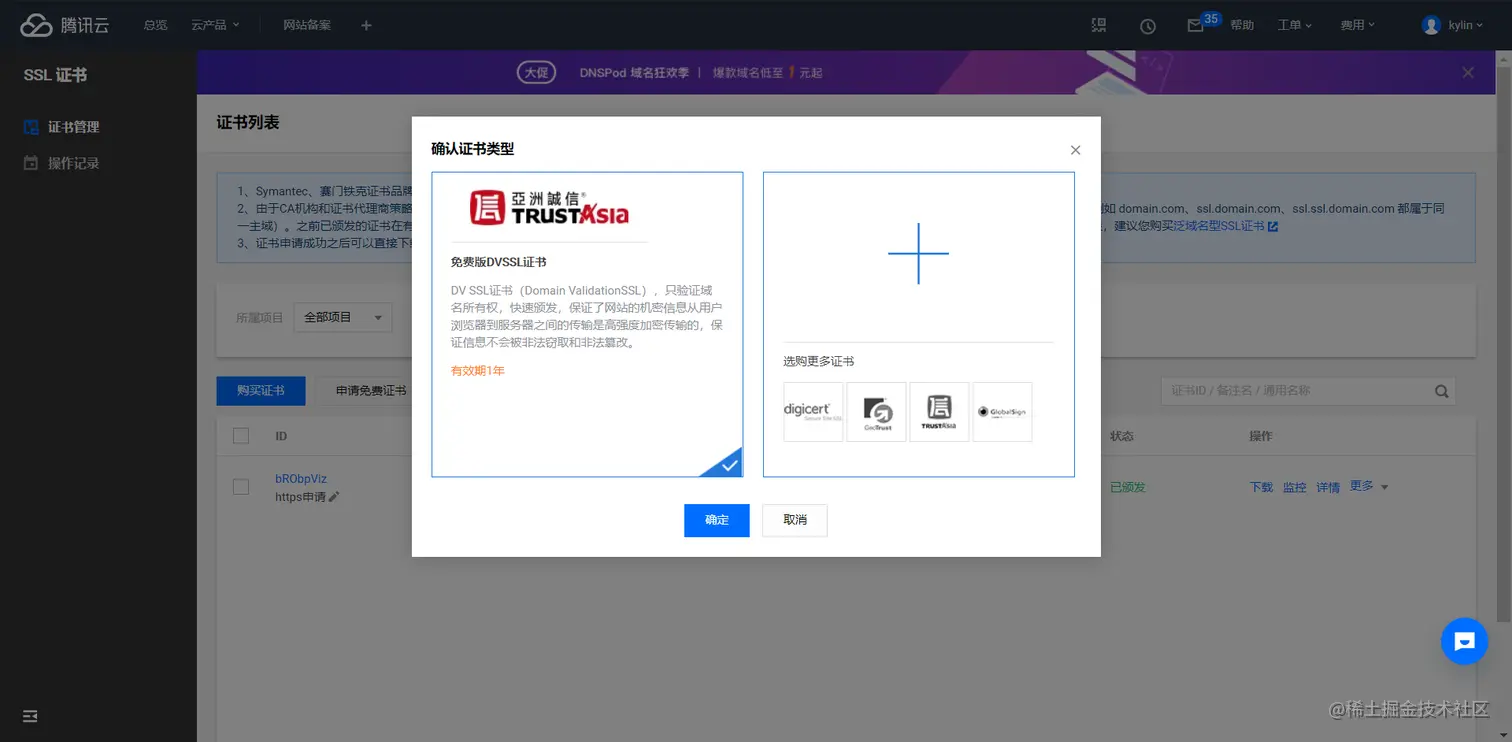1512x742 pixels.
Task: Select the GlobalSign brand logo
Action: point(1002,412)
